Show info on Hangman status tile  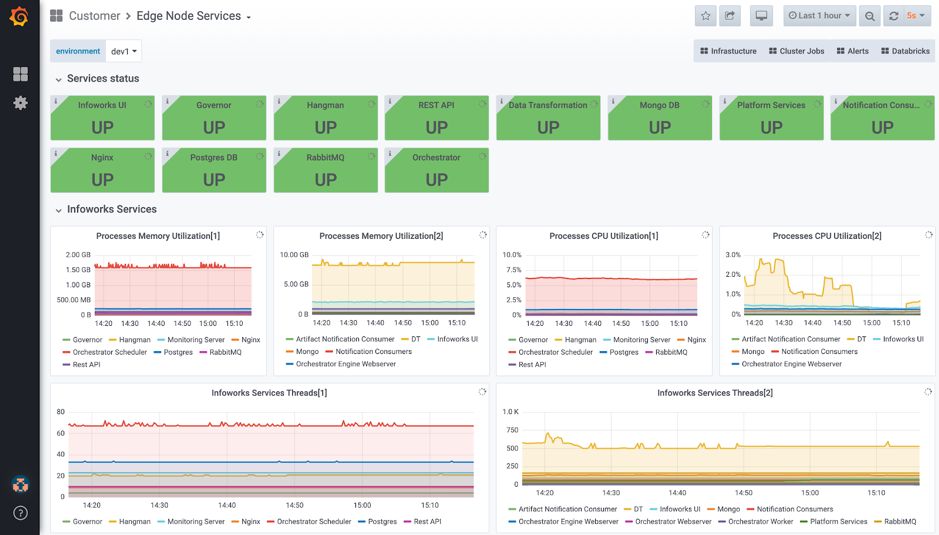click(278, 101)
